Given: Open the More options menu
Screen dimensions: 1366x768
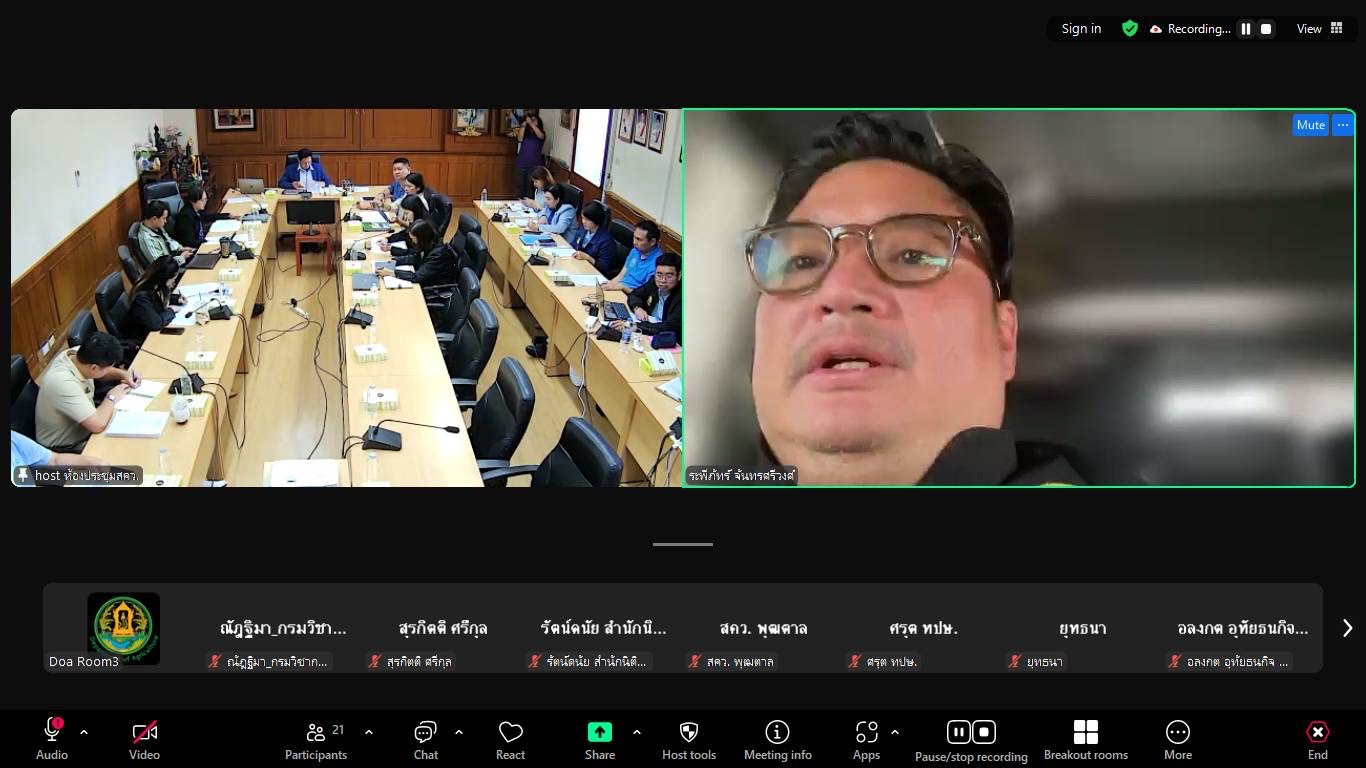Looking at the screenshot, I should pos(1177,740).
